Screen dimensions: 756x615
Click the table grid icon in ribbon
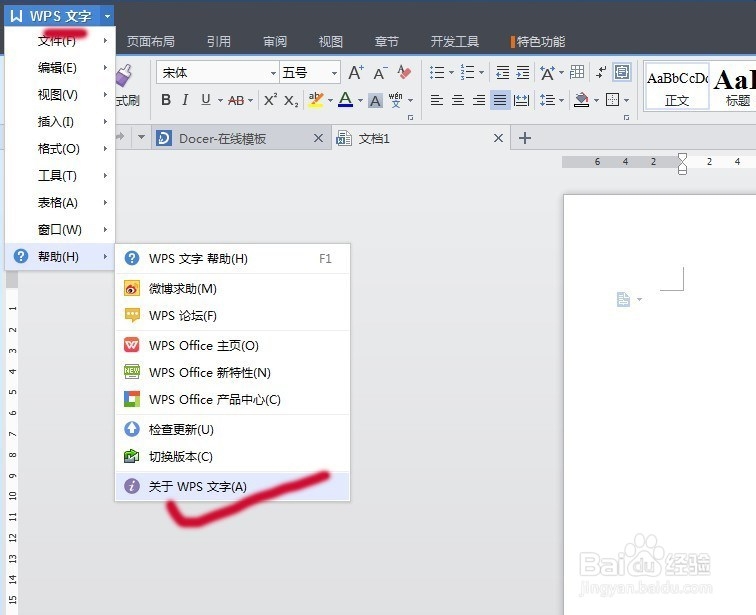[x=577, y=72]
